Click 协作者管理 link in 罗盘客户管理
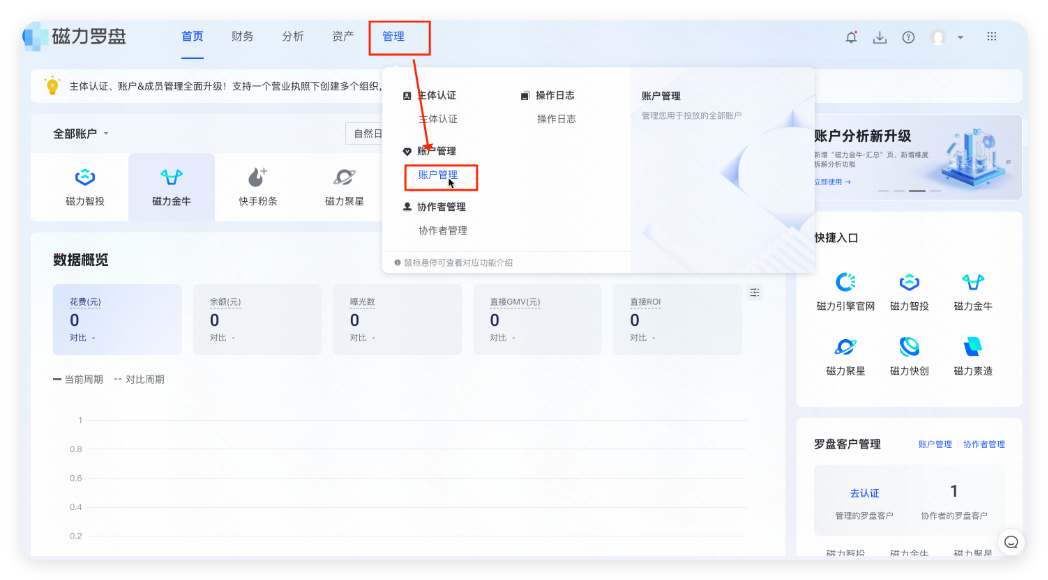This screenshot has height=580, width=1048. [984, 444]
